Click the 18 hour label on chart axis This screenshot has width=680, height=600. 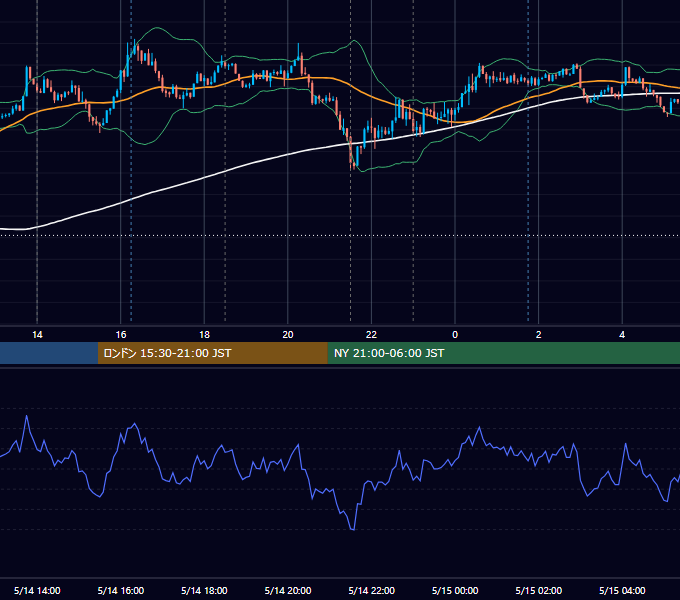pyautogui.click(x=204, y=335)
